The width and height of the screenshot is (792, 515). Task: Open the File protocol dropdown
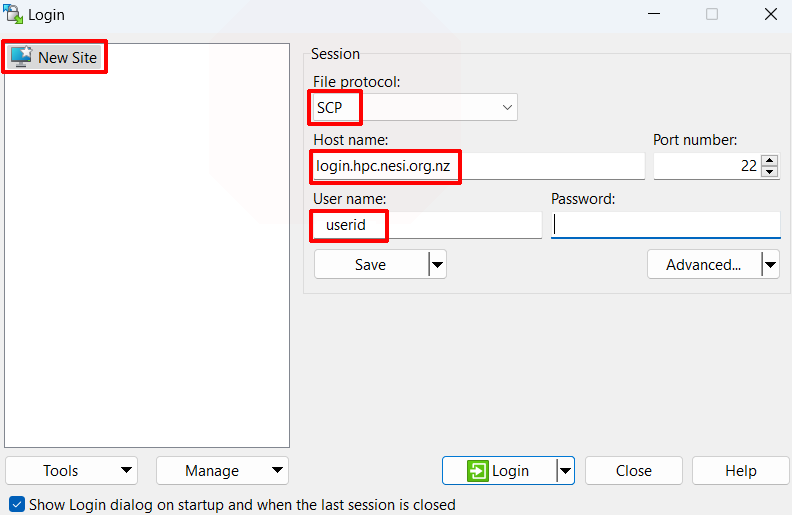415,107
